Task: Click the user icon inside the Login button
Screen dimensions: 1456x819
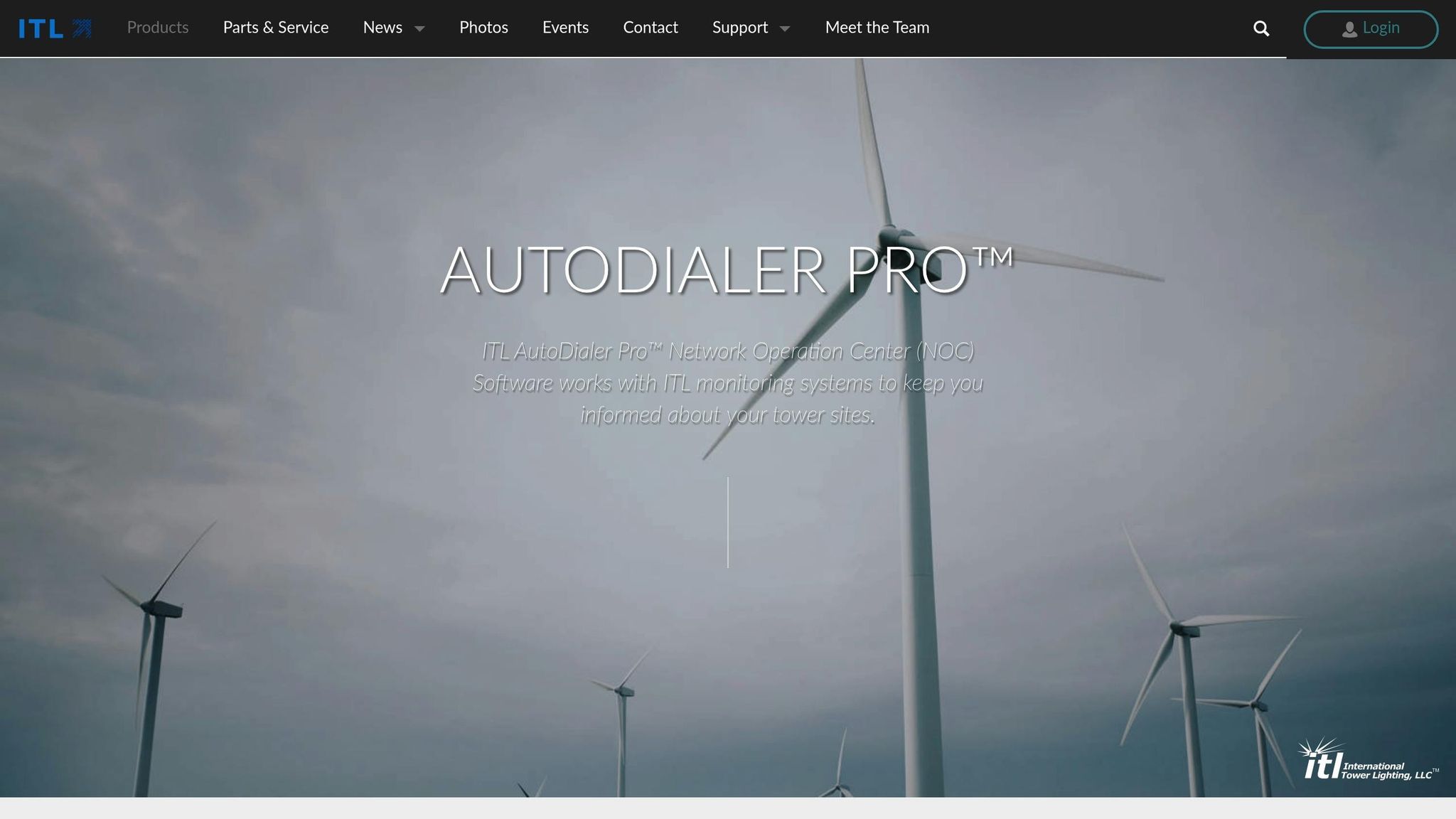Action: click(1349, 29)
